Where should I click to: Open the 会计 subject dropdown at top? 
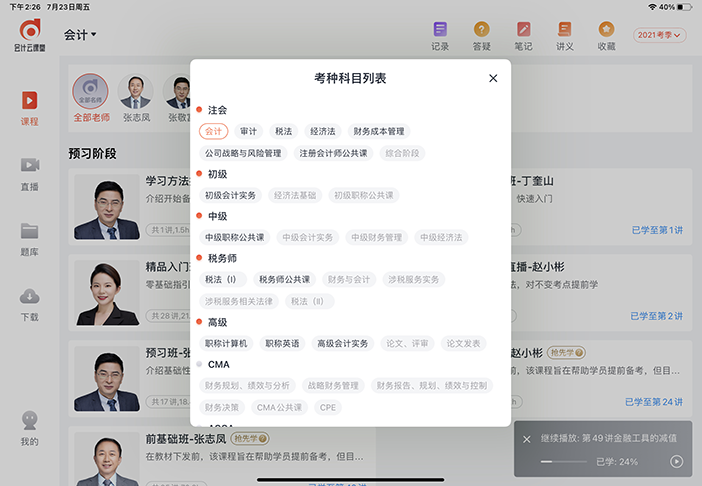tap(80, 35)
